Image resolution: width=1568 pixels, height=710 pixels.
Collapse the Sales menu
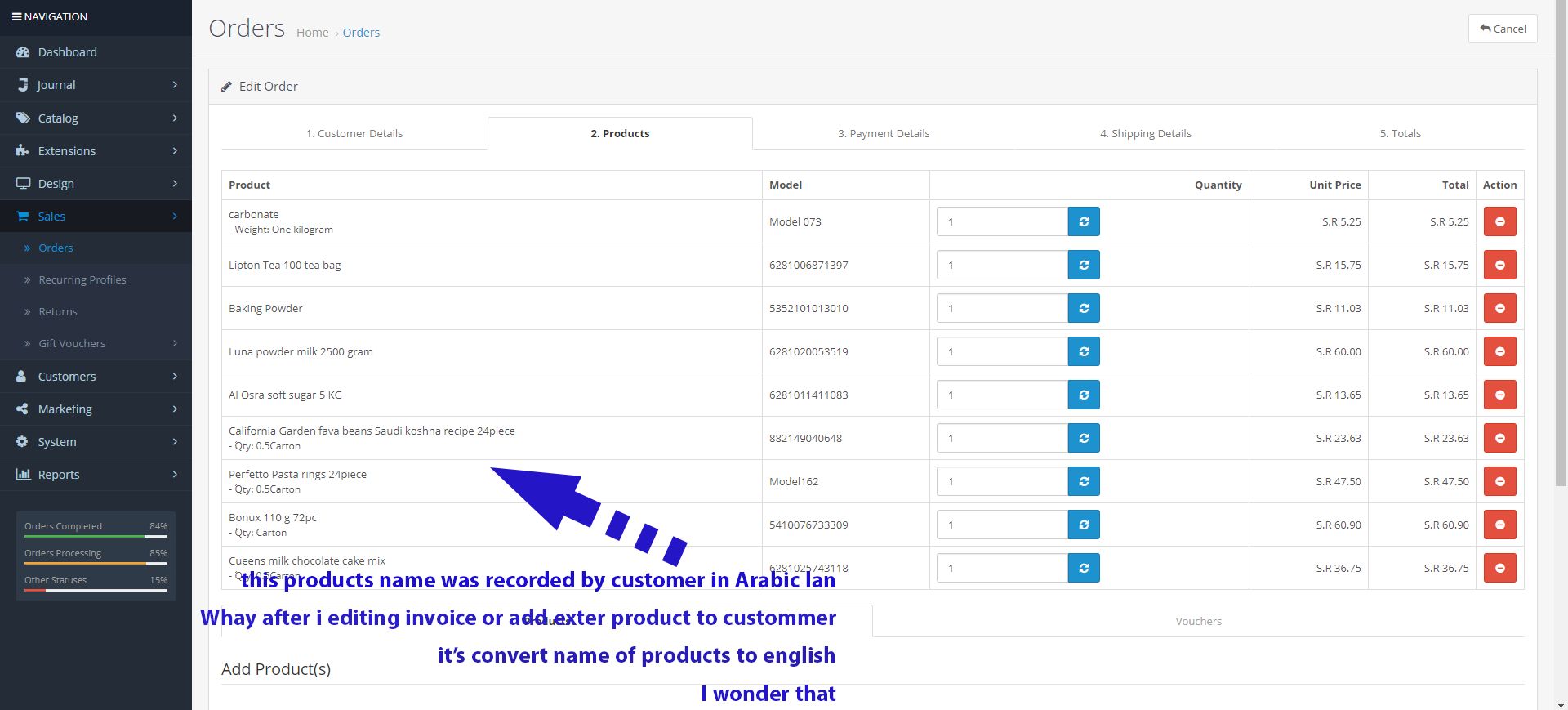pyautogui.click(x=96, y=216)
